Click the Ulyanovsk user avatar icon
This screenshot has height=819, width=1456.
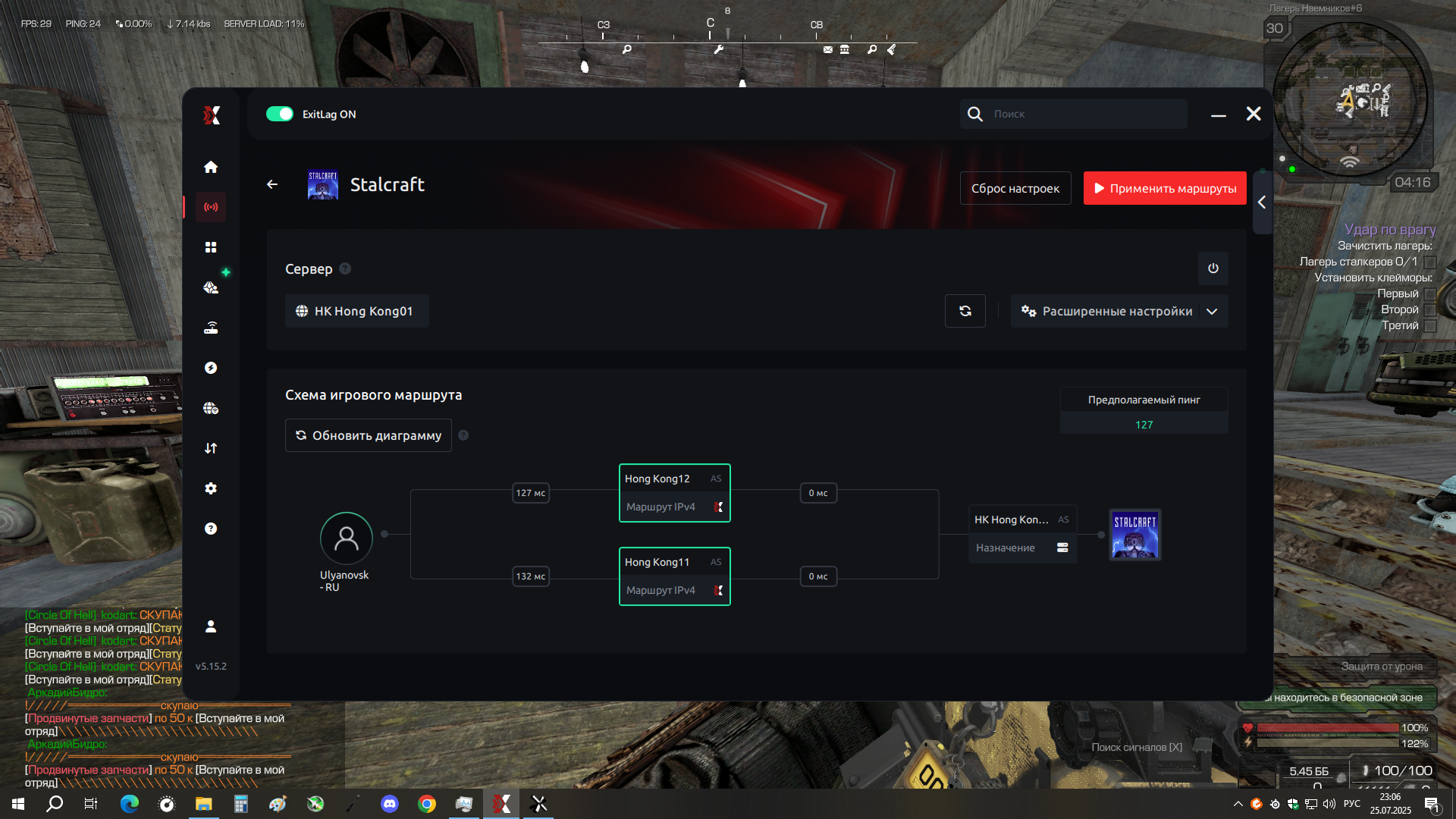pos(347,538)
